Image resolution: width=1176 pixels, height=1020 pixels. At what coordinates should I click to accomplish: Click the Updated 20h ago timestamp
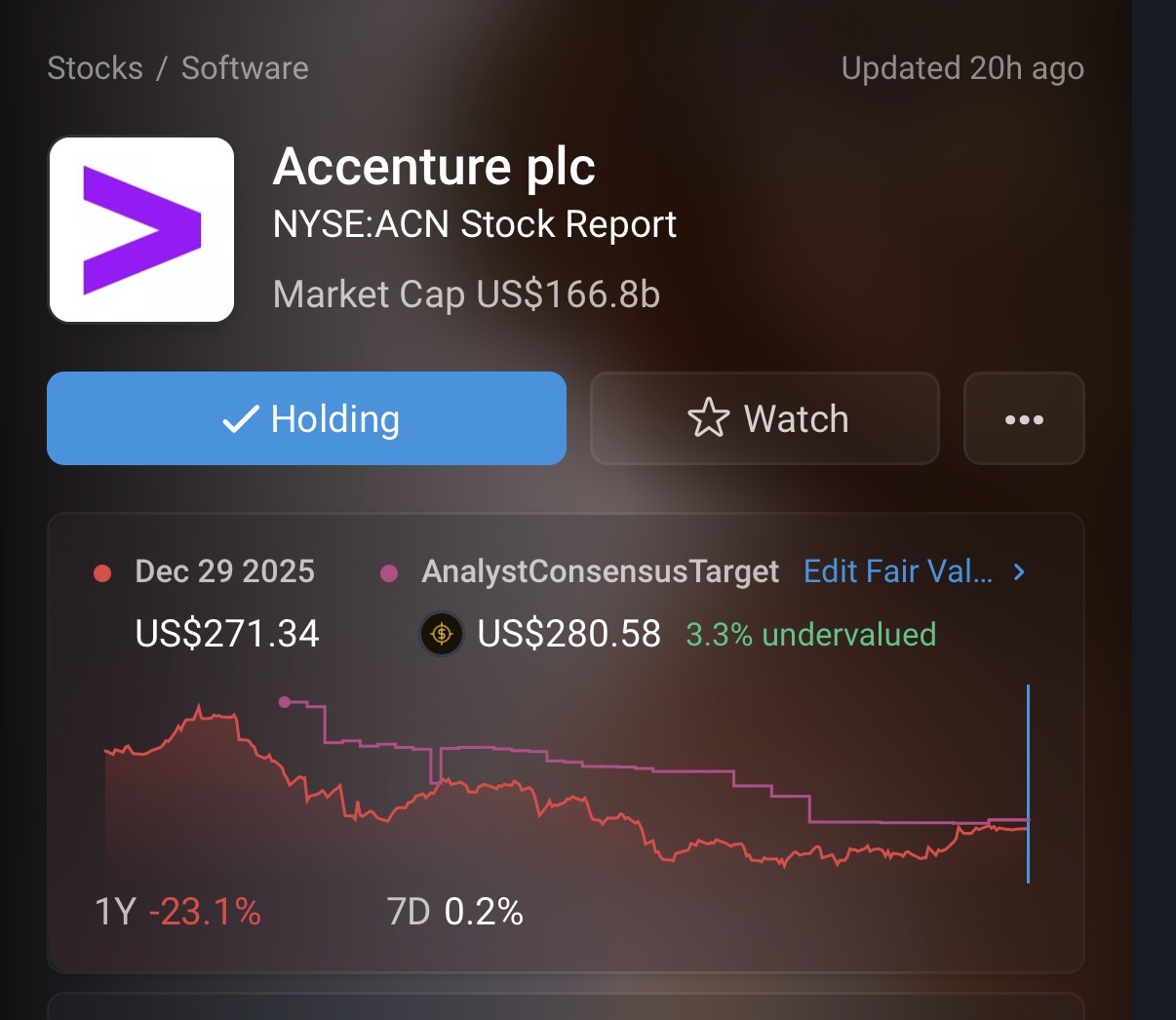click(962, 68)
